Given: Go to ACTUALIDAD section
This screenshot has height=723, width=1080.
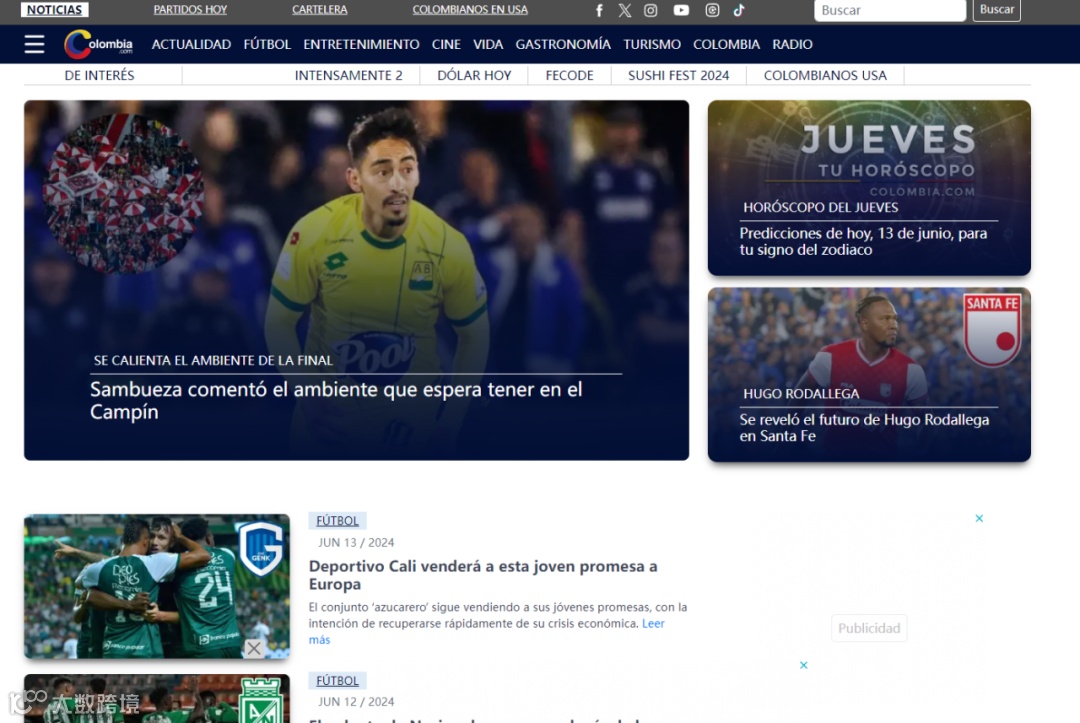Looking at the screenshot, I should (x=191, y=44).
